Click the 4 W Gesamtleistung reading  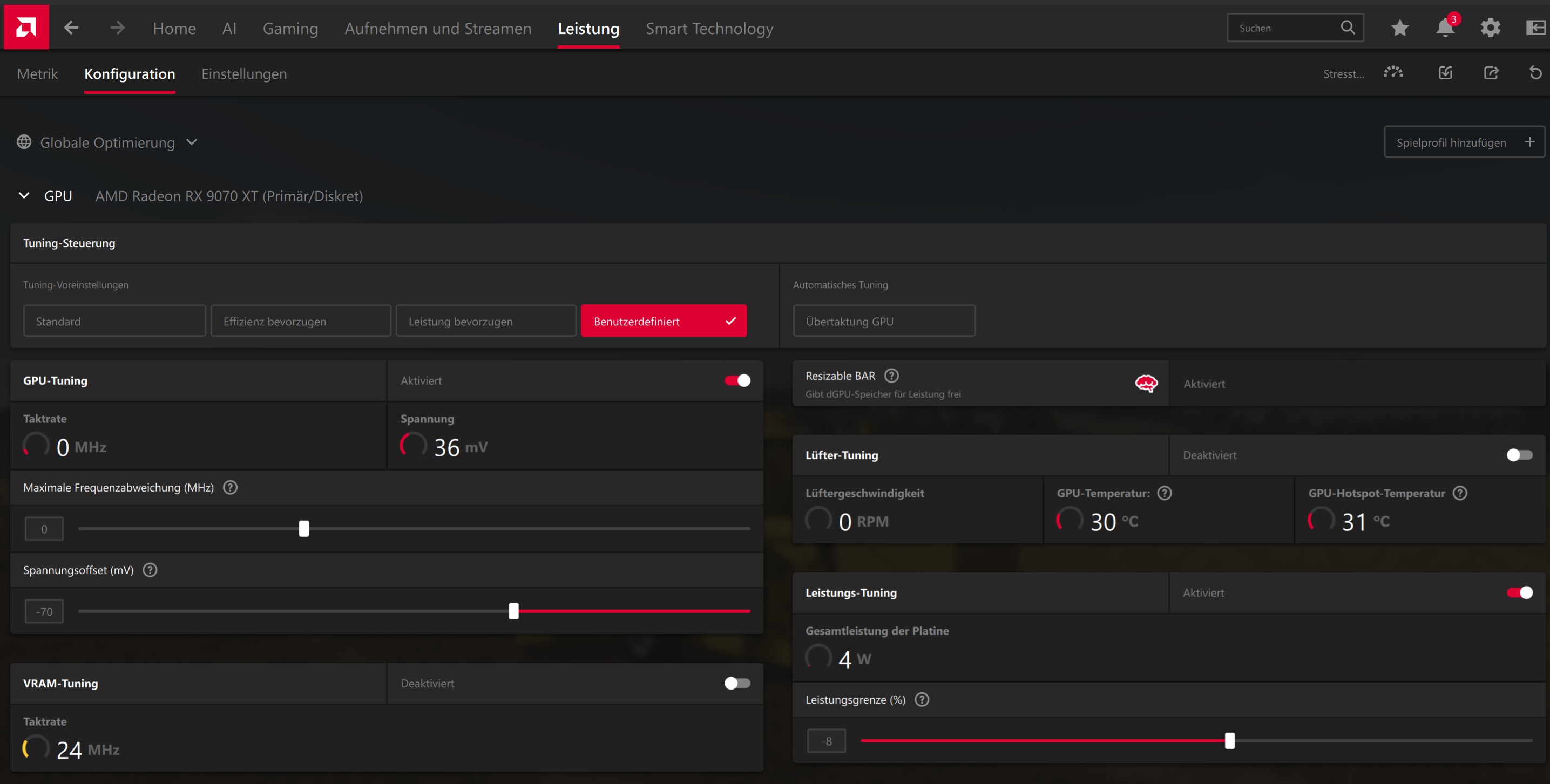point(855,659)
